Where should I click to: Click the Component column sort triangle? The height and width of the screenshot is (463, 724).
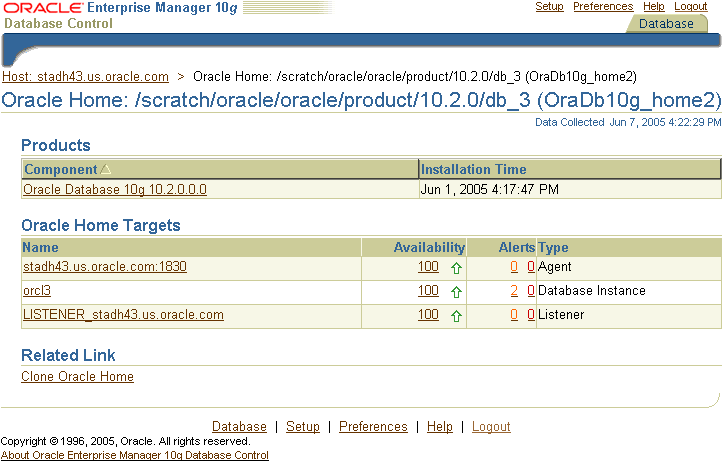coord(106,170)
